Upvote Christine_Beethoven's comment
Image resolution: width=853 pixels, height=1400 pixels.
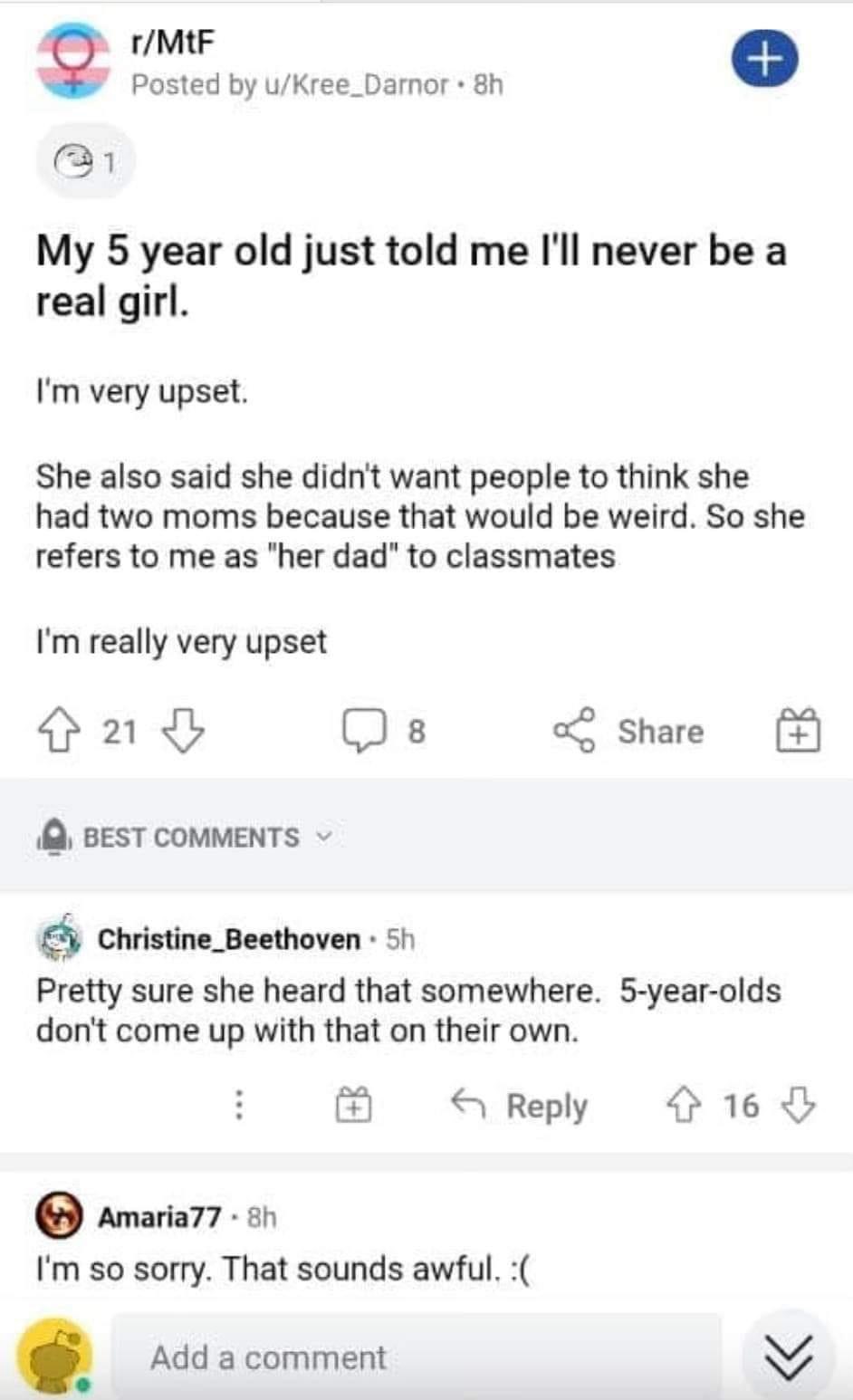coord(683,1105)
